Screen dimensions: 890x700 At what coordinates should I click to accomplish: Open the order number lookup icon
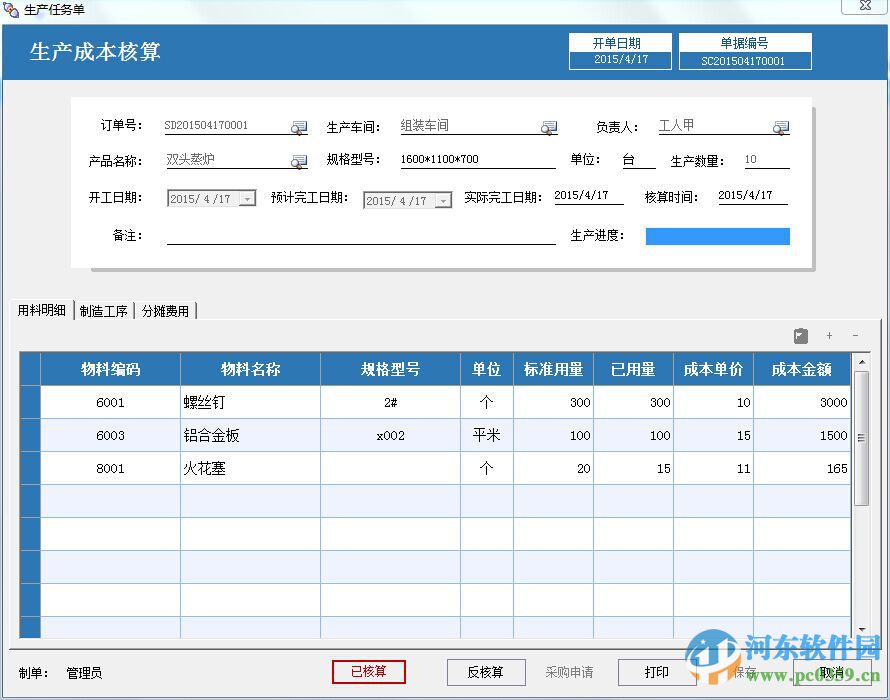point(298,127)
